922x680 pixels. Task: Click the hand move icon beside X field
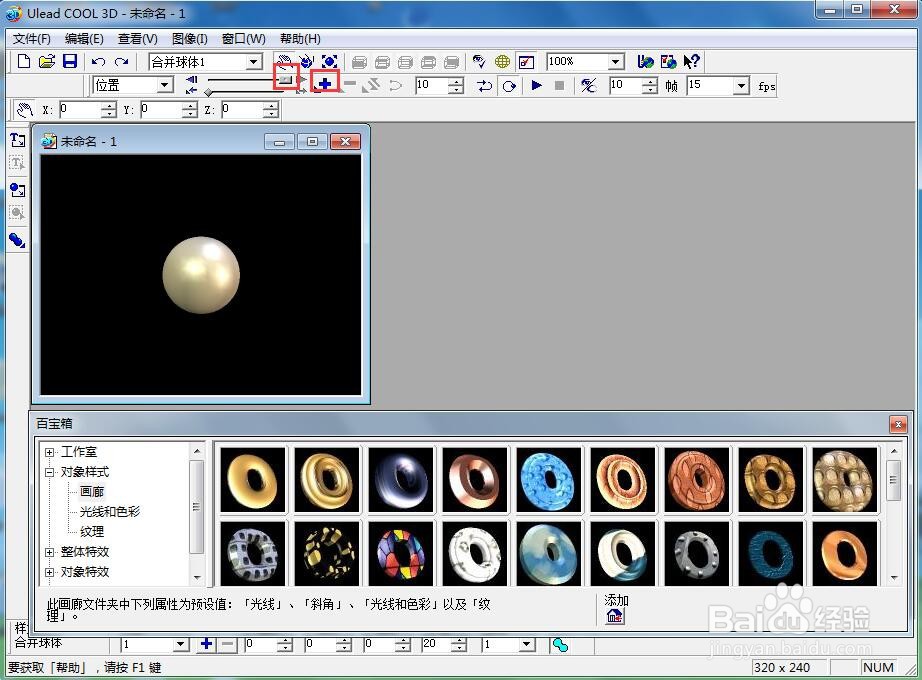pos(25,109)
